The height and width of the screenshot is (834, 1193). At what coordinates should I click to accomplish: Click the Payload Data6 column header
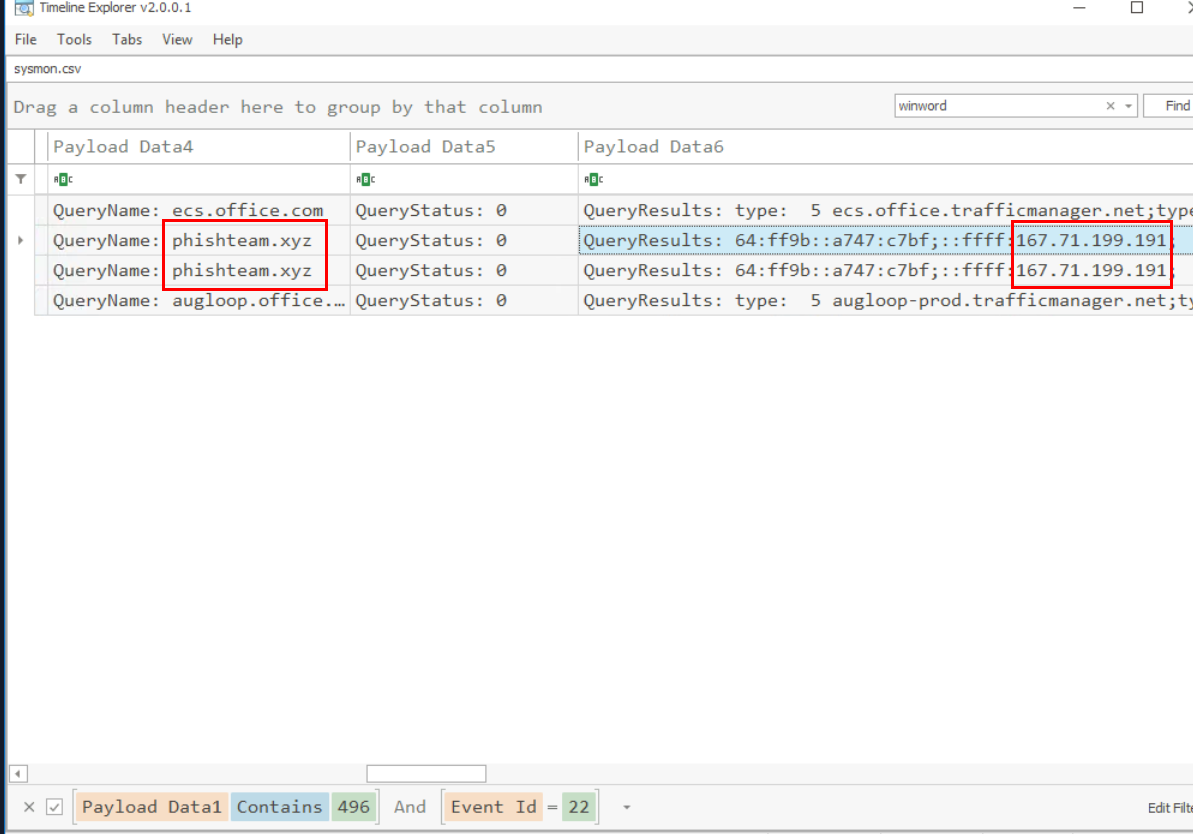(653, 147)
